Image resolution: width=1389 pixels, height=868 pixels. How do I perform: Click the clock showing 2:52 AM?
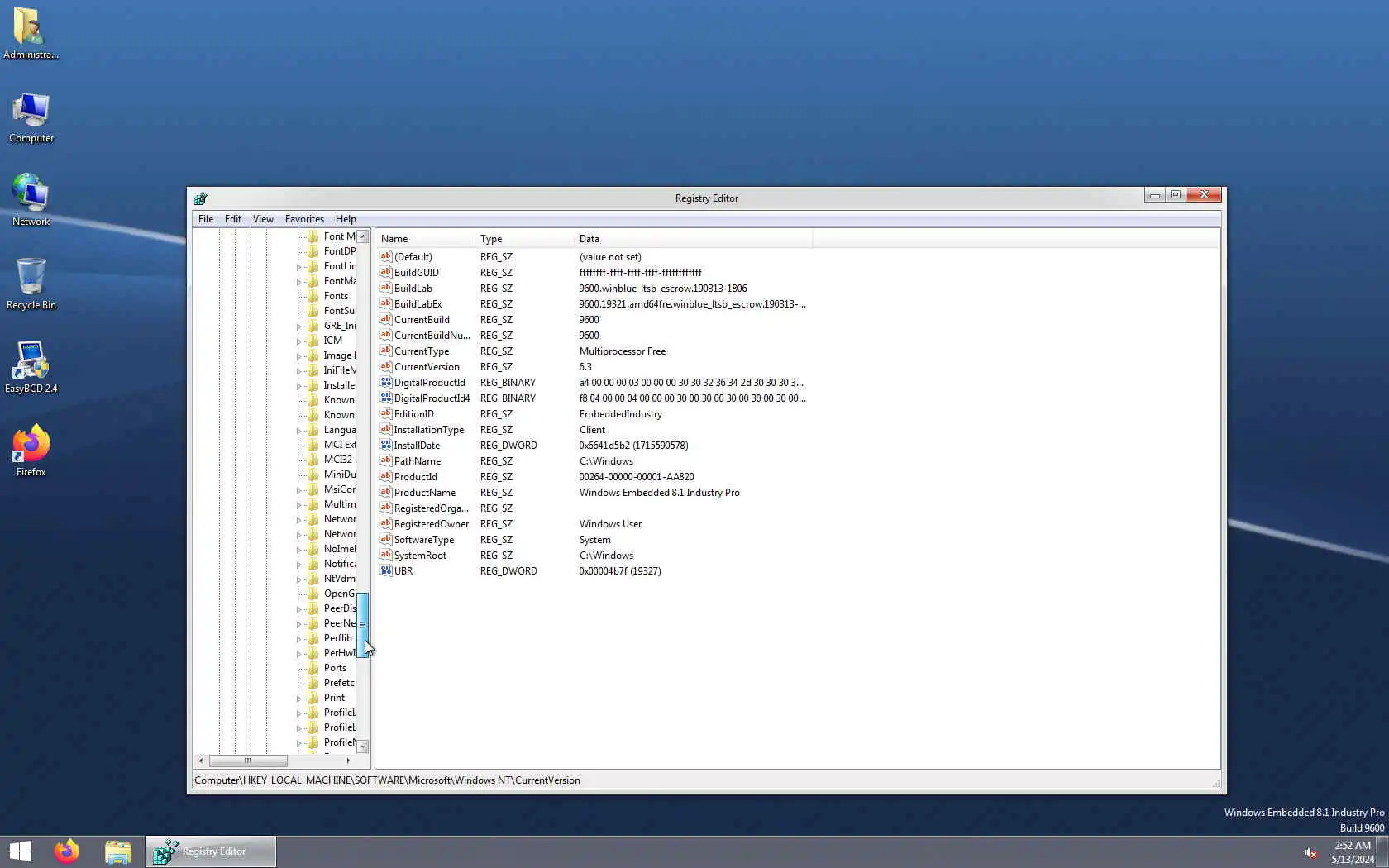(x=1353, y=846)
